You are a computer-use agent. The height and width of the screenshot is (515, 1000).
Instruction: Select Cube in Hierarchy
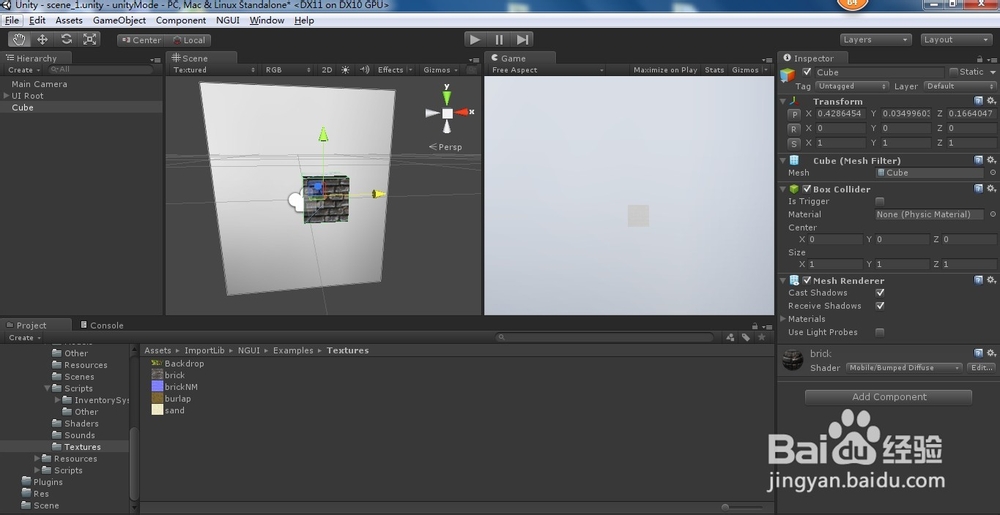22,107
